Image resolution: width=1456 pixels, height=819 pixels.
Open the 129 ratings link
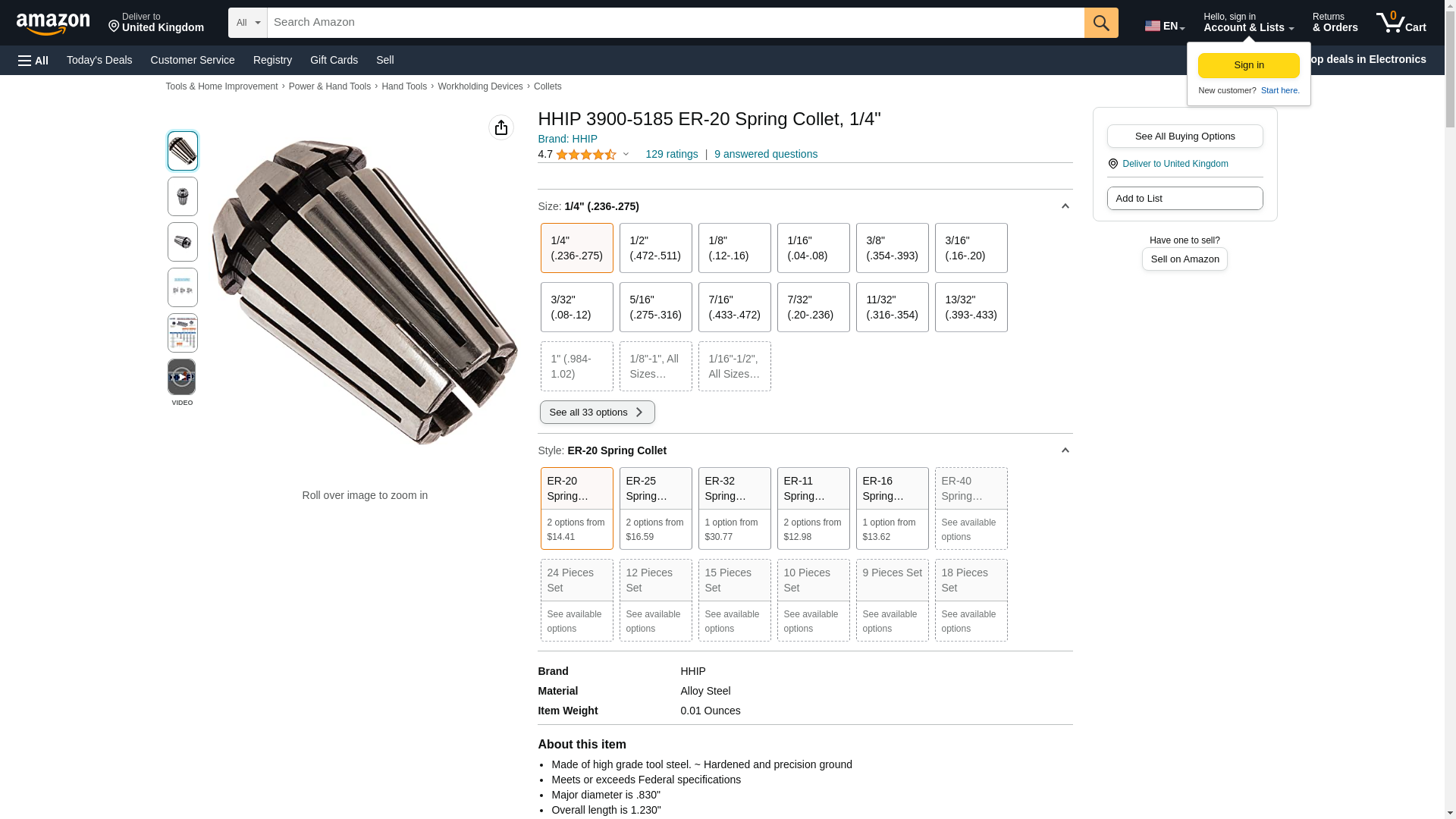[671, 154]
